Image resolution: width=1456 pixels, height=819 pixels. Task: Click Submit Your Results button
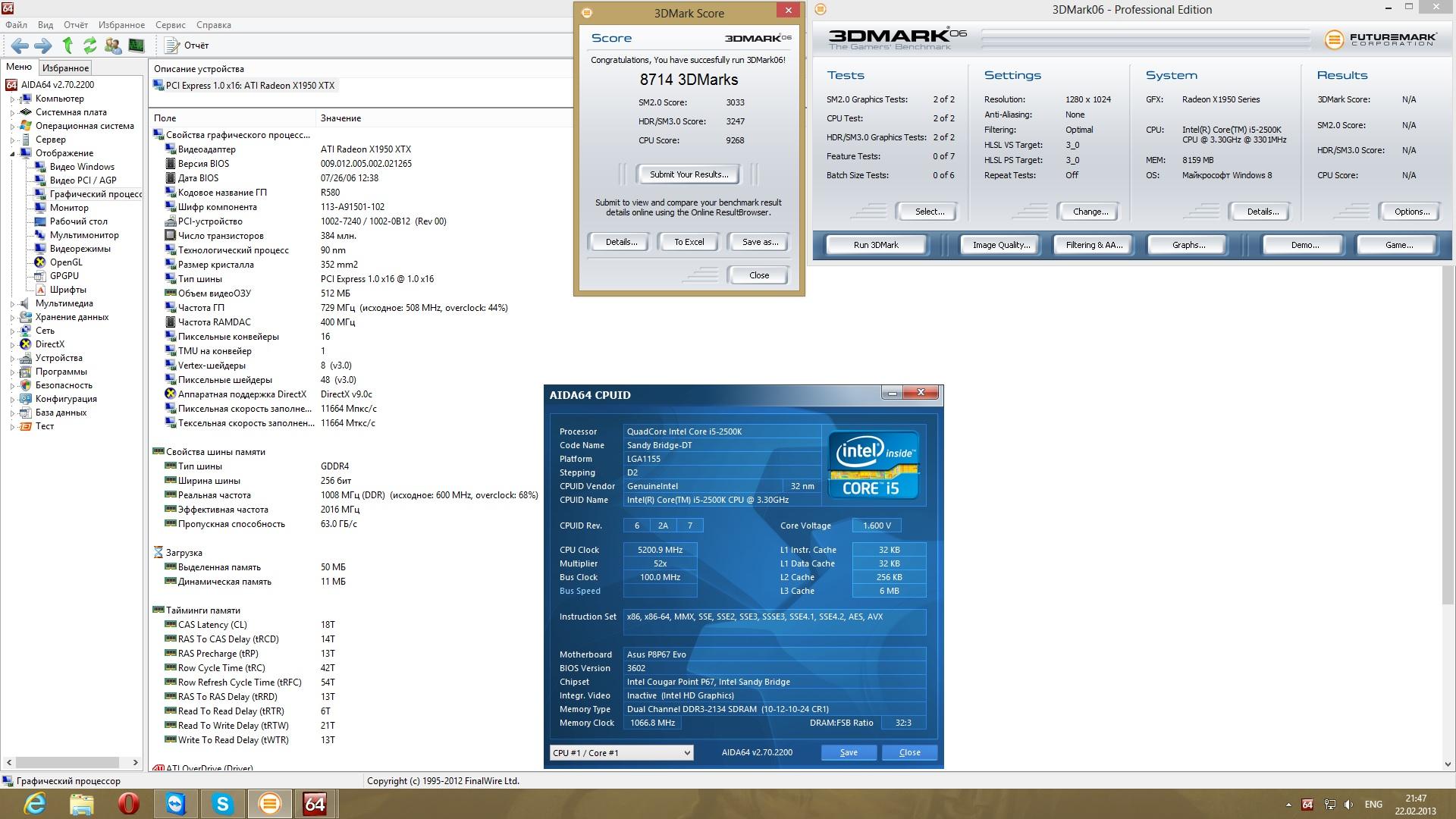click(689, 174)
